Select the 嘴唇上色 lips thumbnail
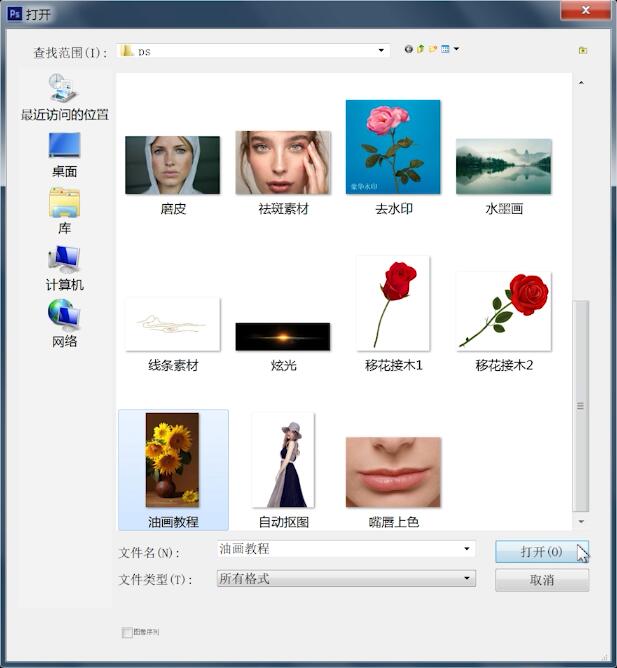The height and width of the screenshot is (668, 617). pos(393,472)
